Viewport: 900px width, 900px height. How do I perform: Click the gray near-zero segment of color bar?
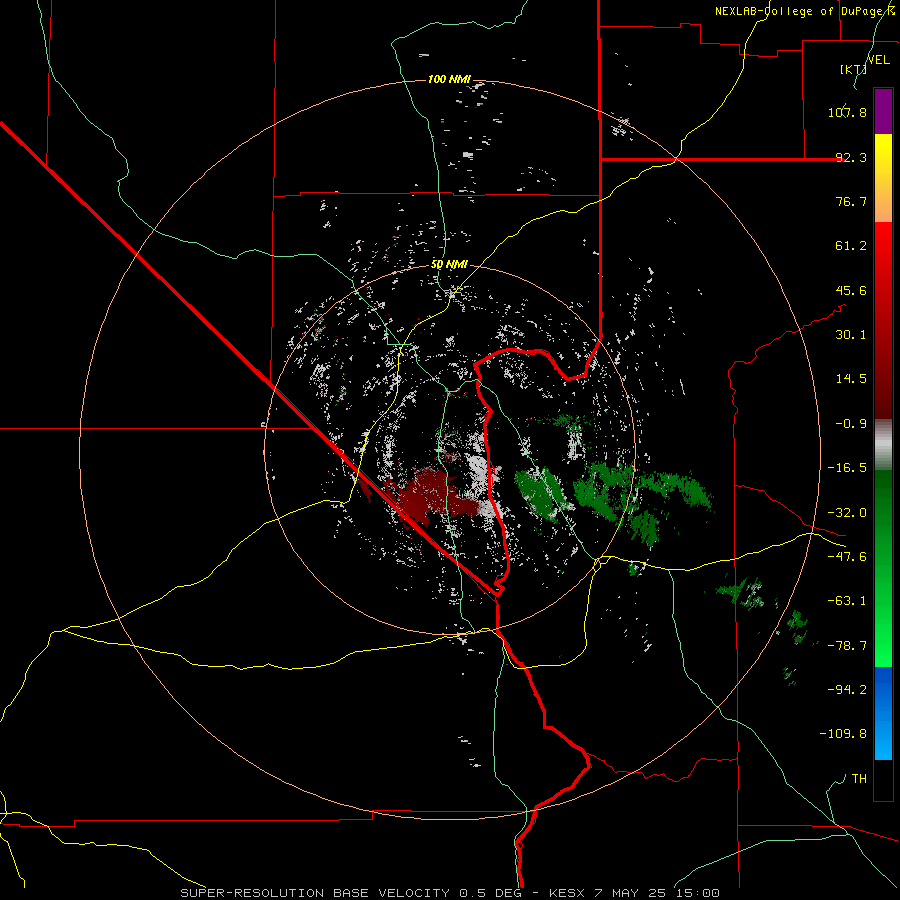click(x=883, y=445)
